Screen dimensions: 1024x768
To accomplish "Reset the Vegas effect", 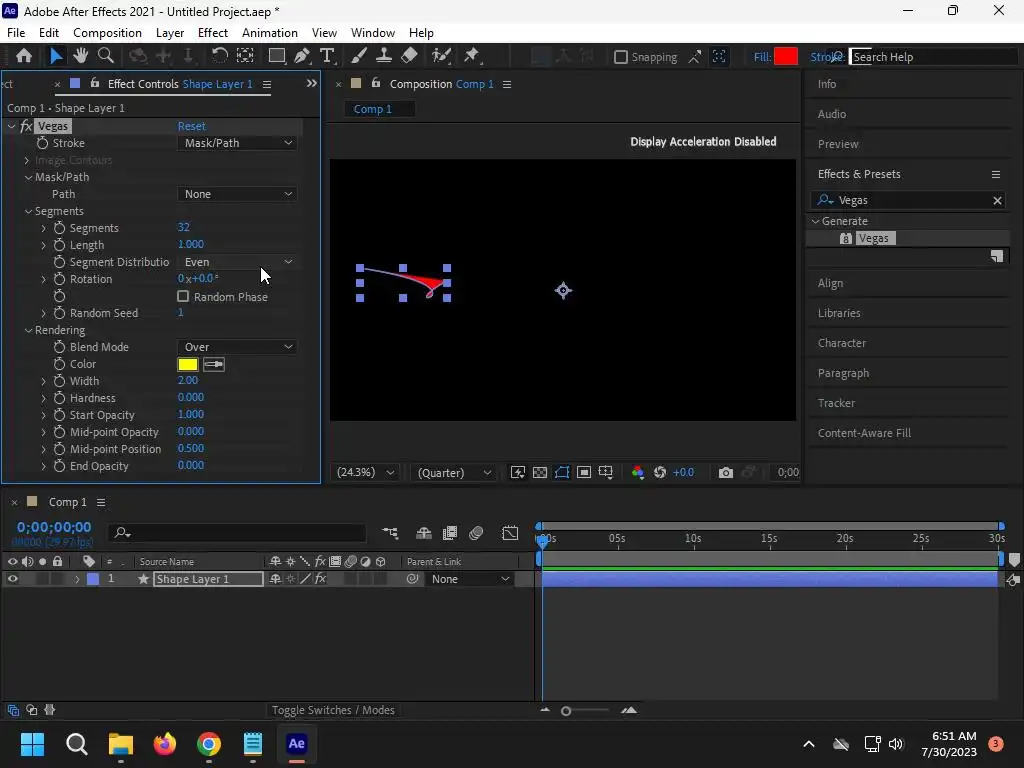I will point(191,126).
